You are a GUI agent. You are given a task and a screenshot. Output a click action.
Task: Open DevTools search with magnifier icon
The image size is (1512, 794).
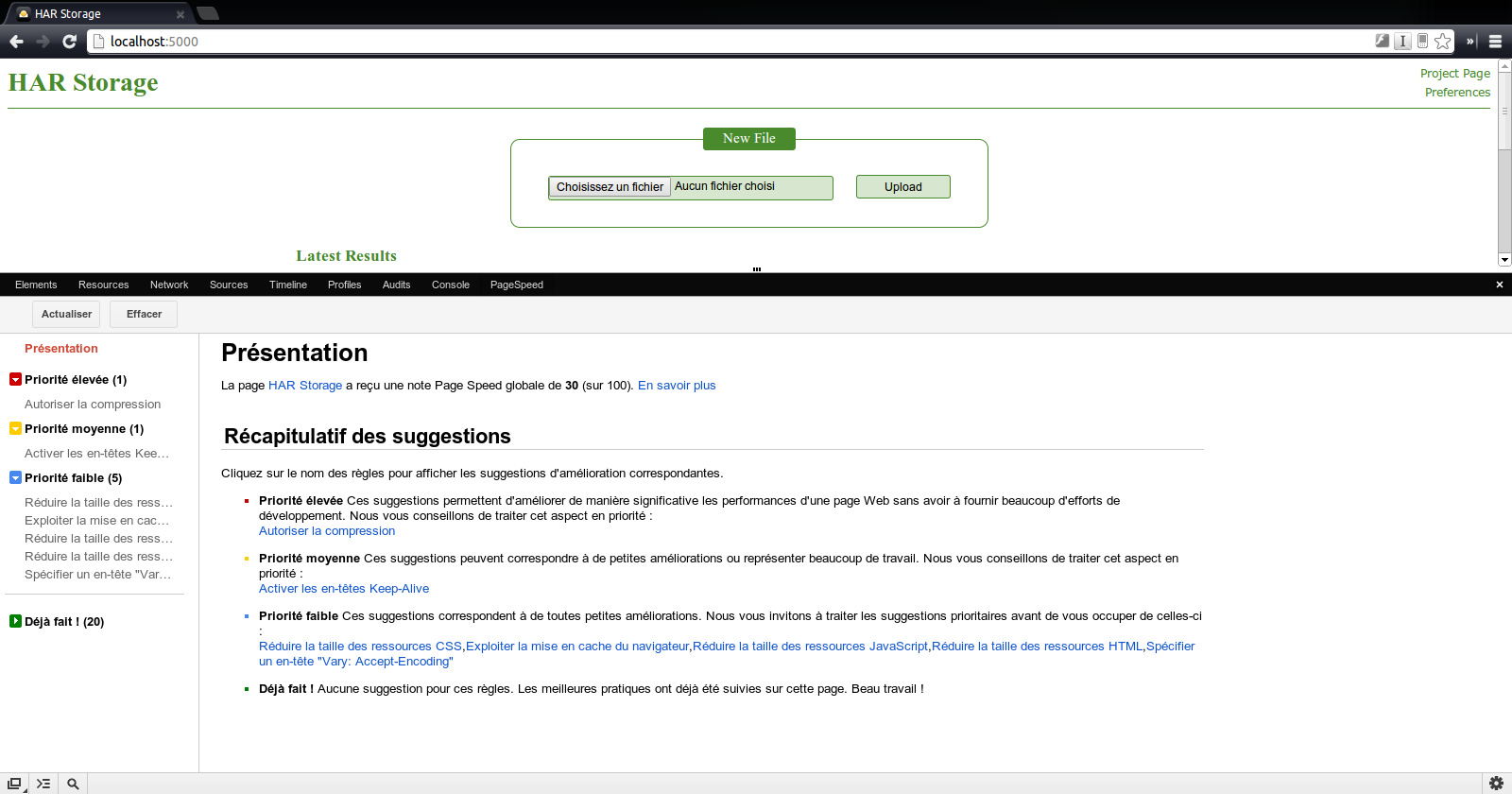(73, 784)
